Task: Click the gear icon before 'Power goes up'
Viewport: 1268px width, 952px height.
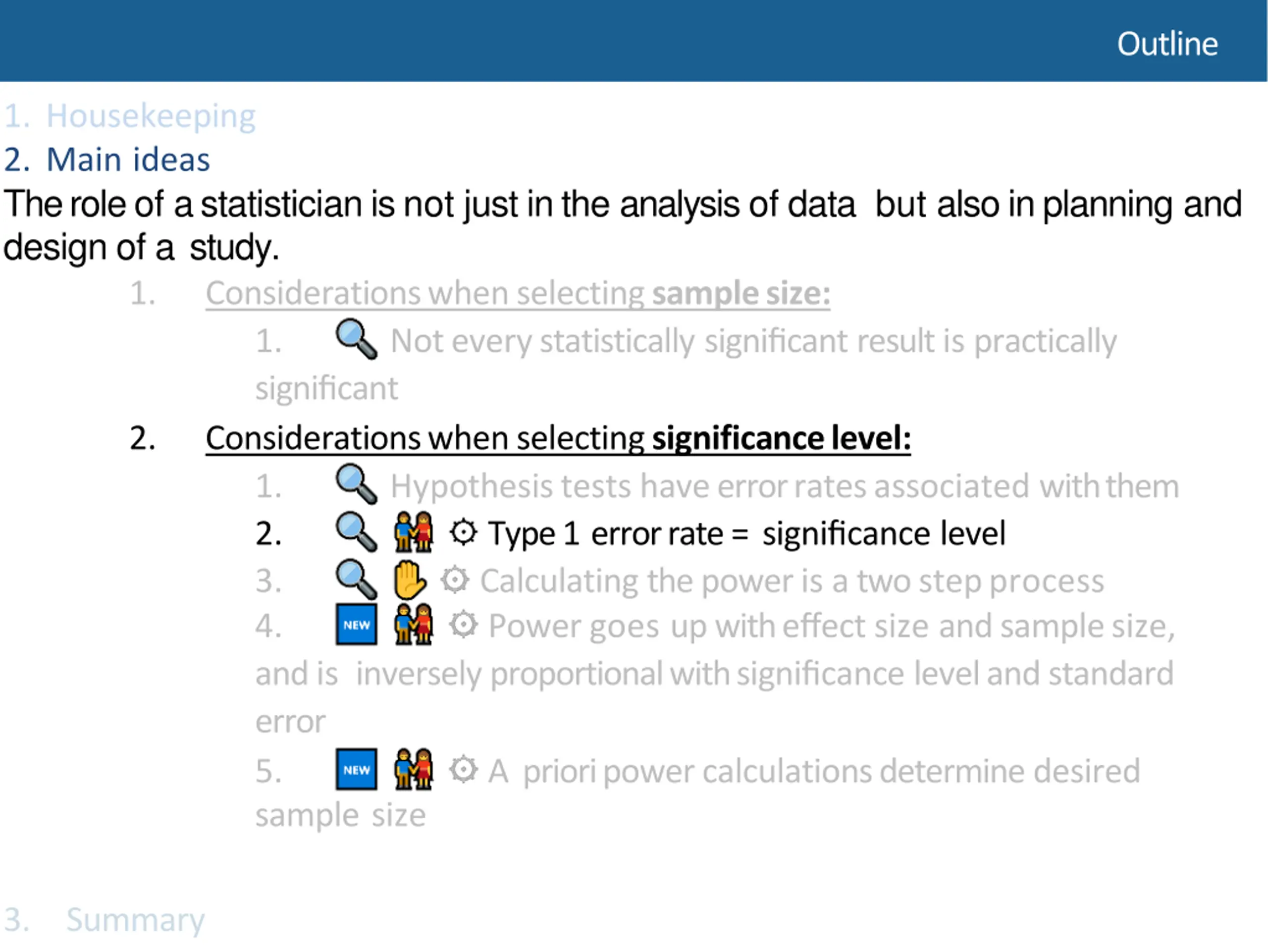Action: 463,625
